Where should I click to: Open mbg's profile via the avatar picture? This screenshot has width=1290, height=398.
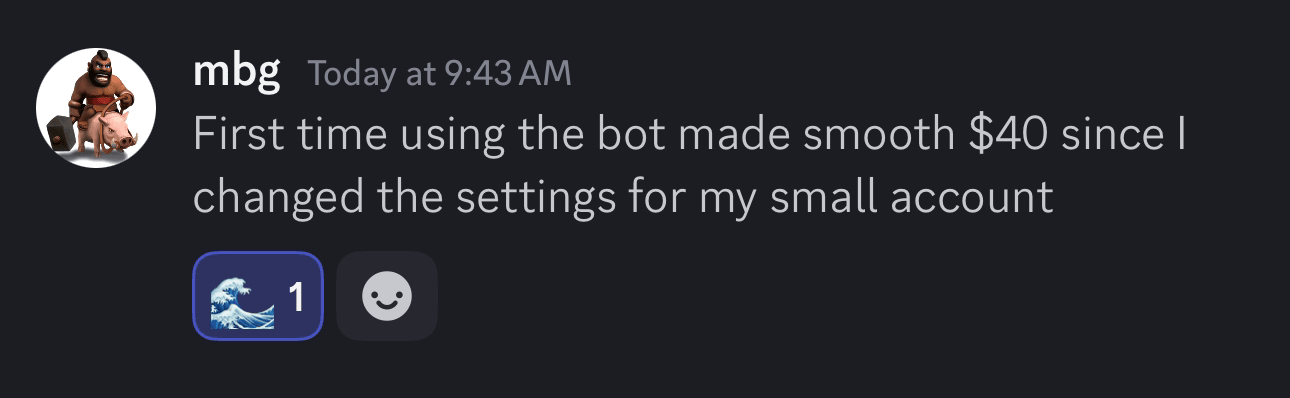(96, 107)
